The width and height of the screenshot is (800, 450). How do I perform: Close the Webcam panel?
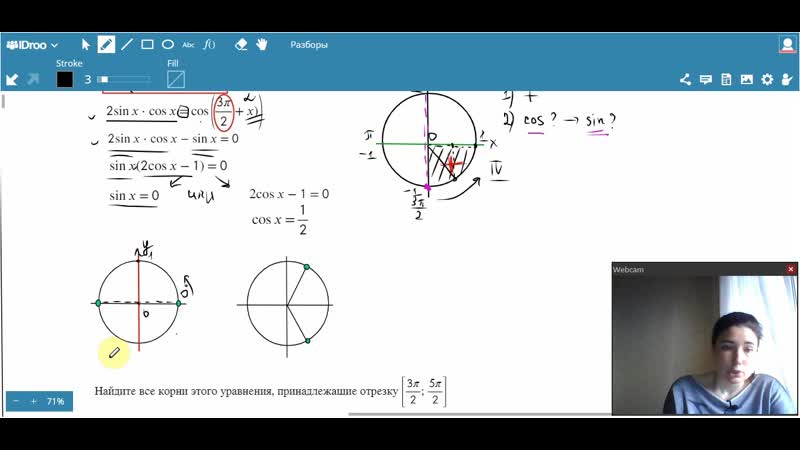pyautogui.click(x=791, y=269)
